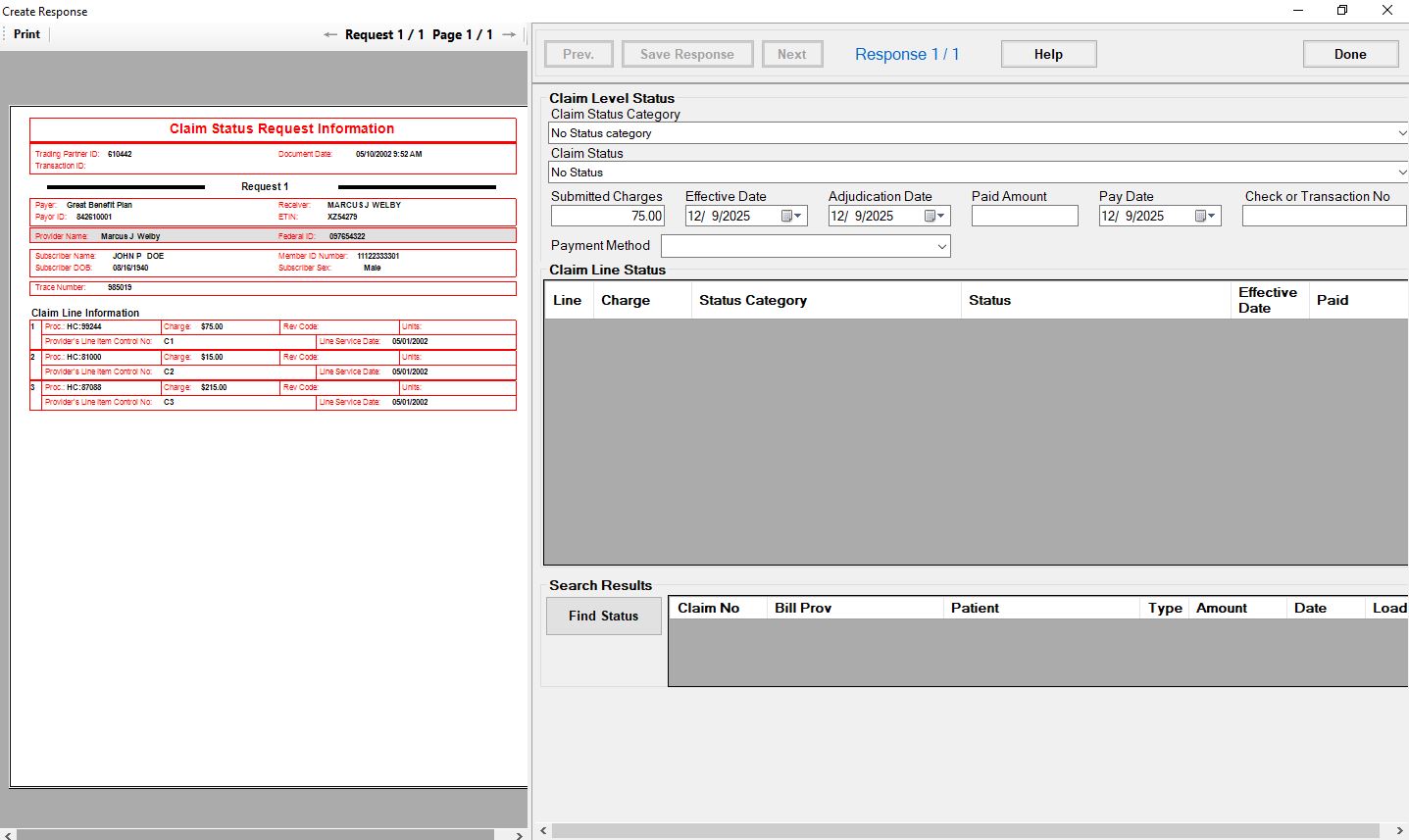This screenshot has width=1409, height=840.
Task: Open the Effective Date calendar picker
Action: coord(792,216)
